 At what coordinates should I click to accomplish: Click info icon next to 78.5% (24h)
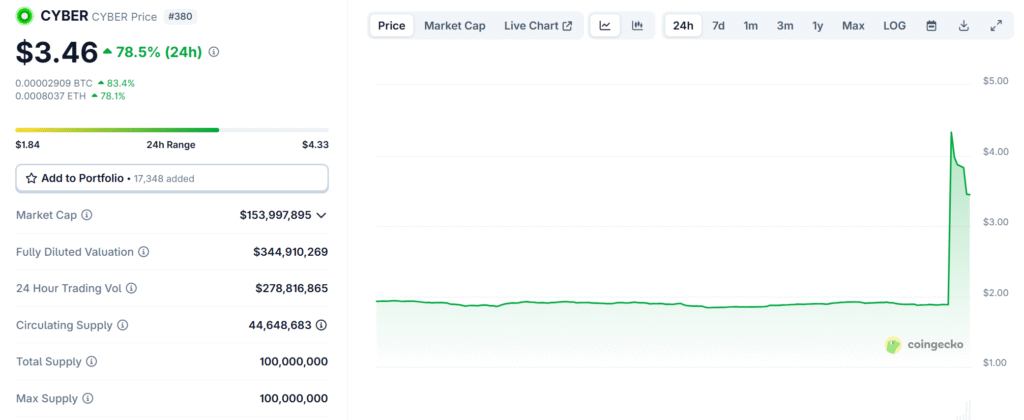pyautogui.click(x=214, y=51)
